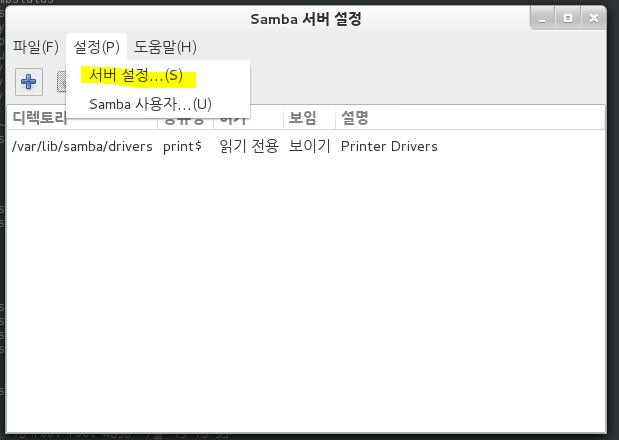Minimize the Samba 서버 설정 window
Image resolution: width=619 pixels, height=440 pixels.
tap(542, 18)
